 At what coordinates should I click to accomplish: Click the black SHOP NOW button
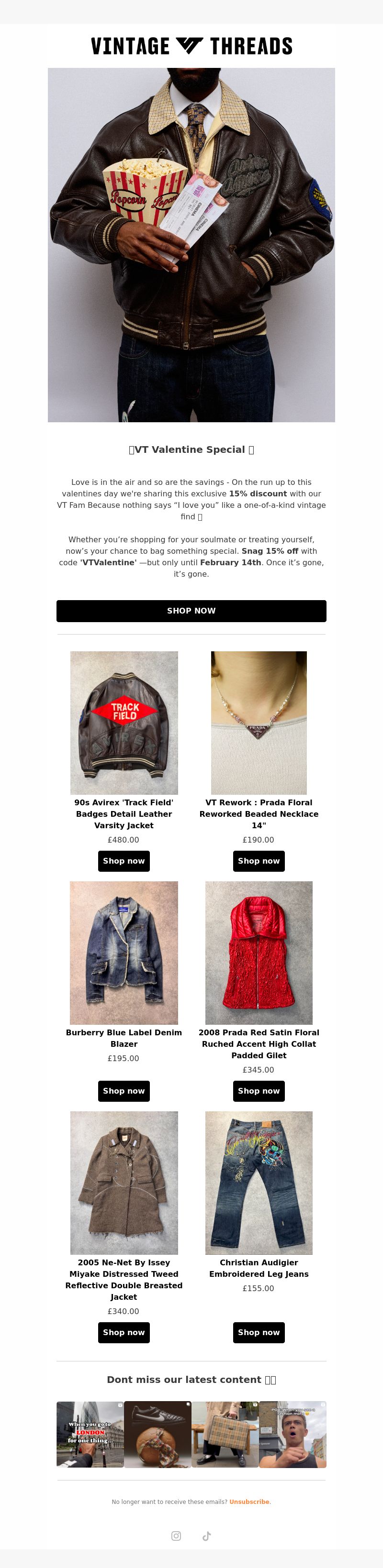coord(191,611)
